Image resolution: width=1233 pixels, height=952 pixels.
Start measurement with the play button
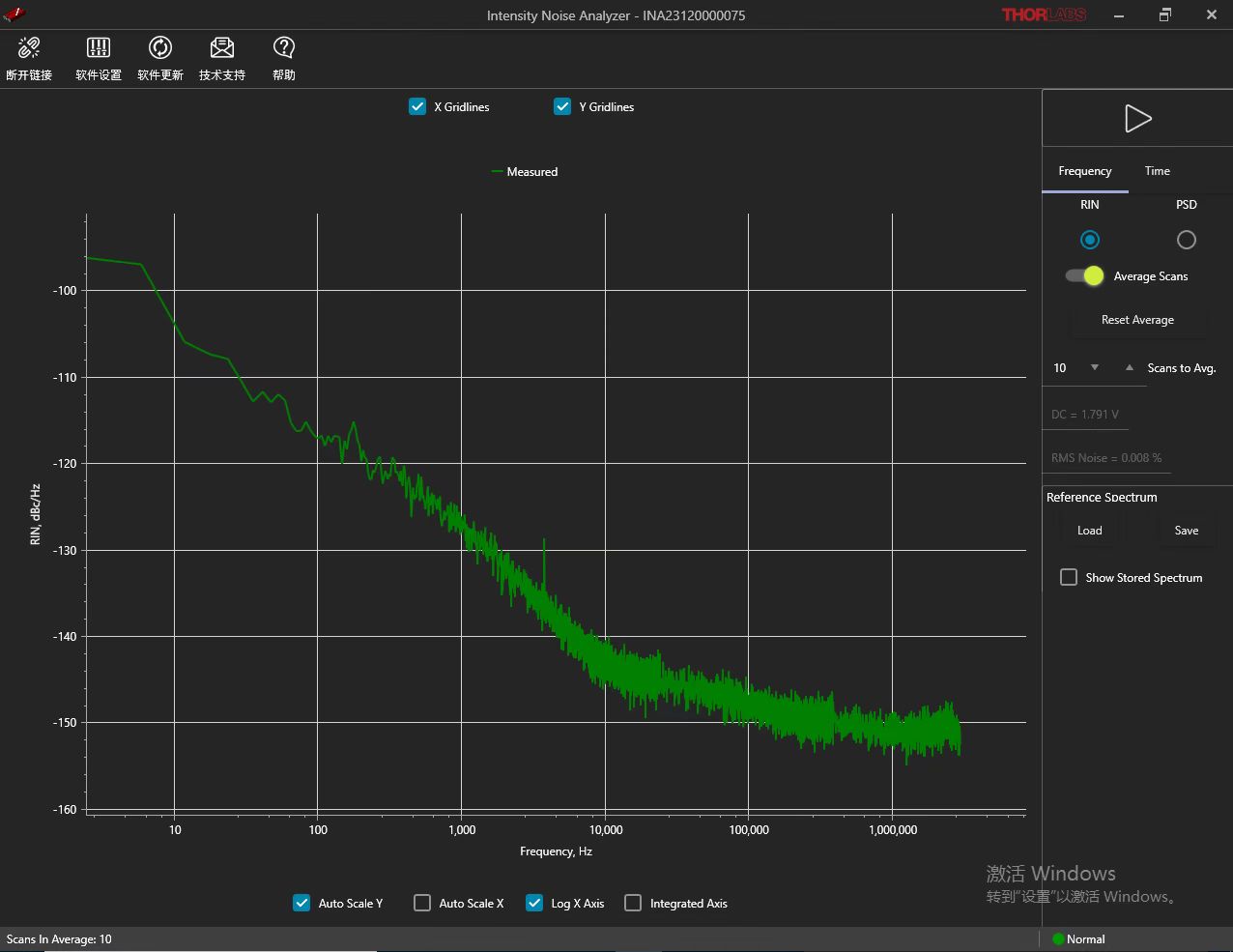click(x=1137, y=119)
